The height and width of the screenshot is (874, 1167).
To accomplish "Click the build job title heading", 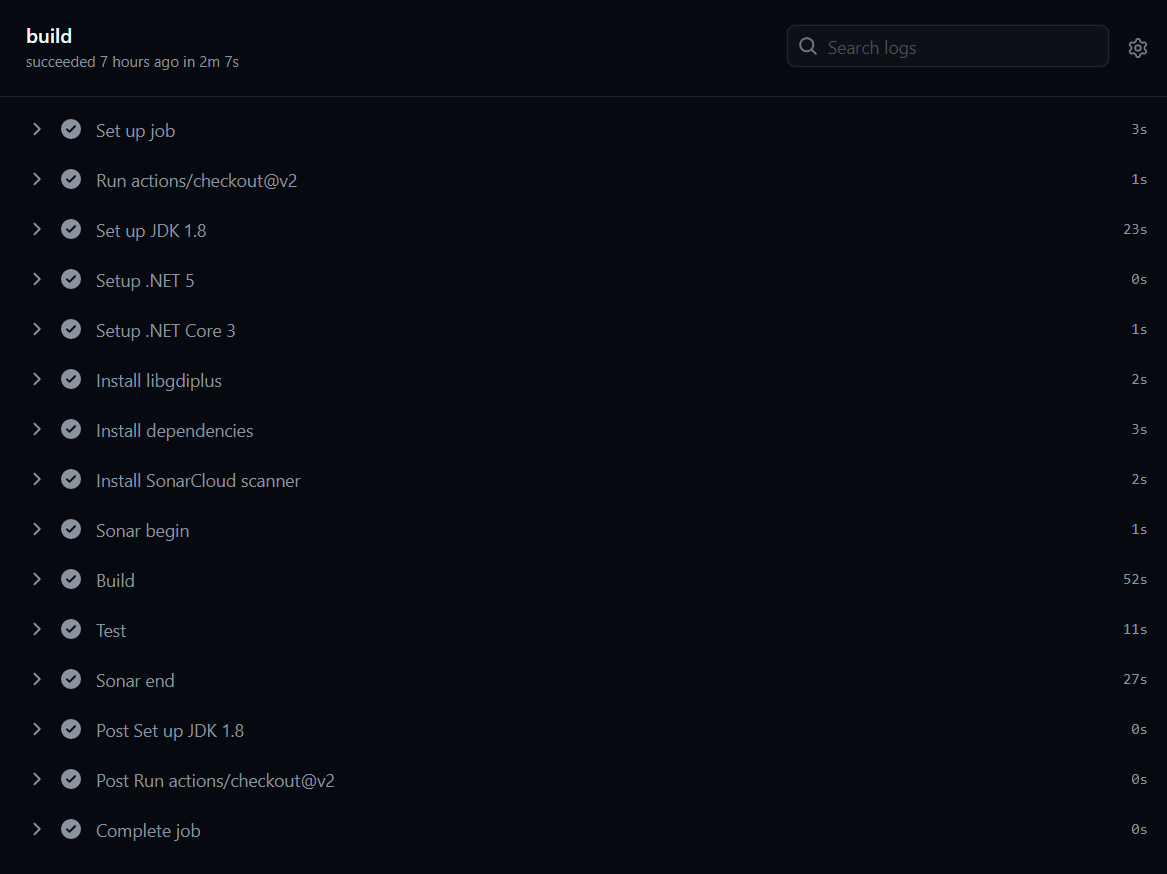I will pos(49,36).
